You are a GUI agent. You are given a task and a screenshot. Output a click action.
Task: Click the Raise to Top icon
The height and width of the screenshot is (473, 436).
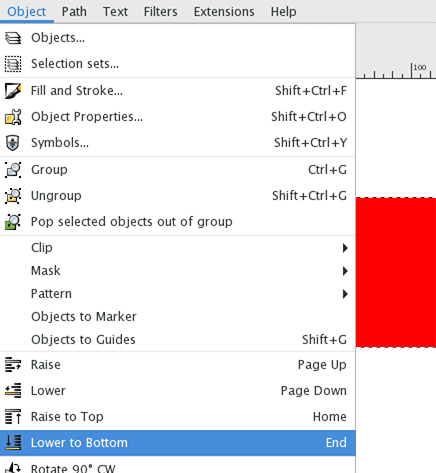[13, 417]
